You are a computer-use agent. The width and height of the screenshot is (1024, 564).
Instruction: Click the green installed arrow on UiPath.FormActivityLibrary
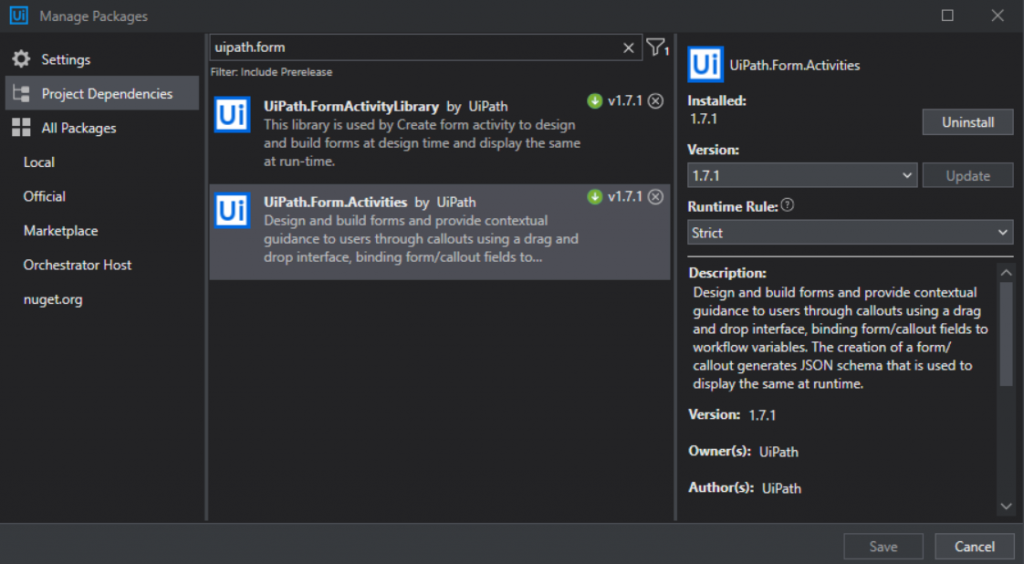pos(595,101)
